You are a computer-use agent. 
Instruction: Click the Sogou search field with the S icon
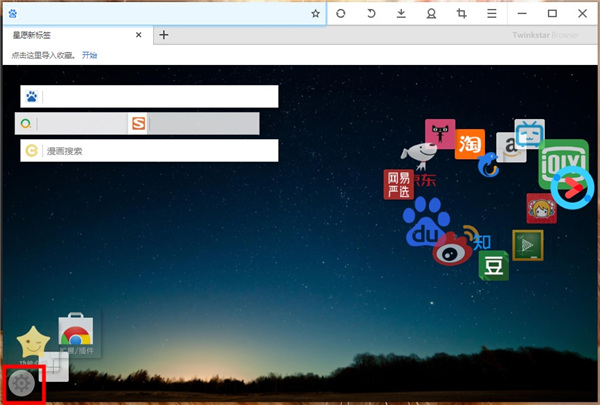click(194, 124)
